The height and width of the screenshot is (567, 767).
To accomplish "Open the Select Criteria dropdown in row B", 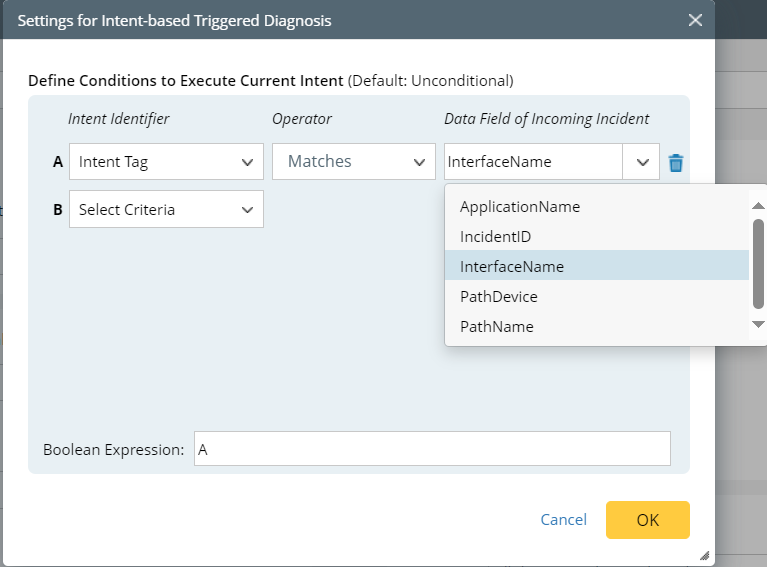I will [166, 209].
